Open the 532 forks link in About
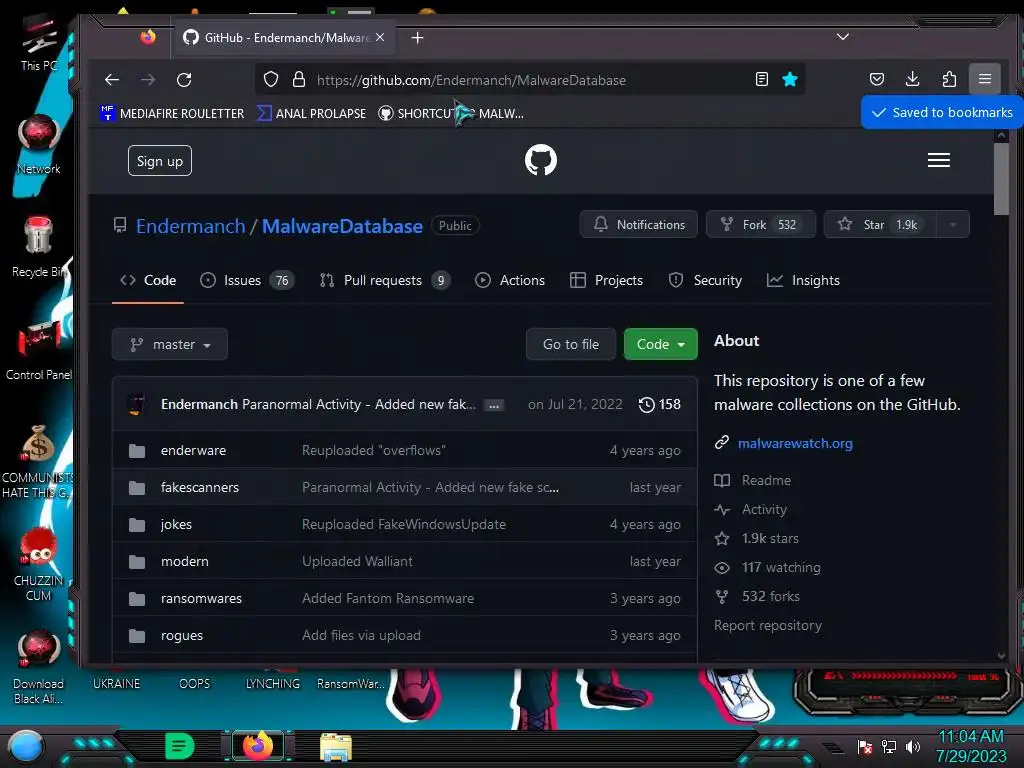Viewport: 1024px width, 768px height. click(x=771, y=596)
